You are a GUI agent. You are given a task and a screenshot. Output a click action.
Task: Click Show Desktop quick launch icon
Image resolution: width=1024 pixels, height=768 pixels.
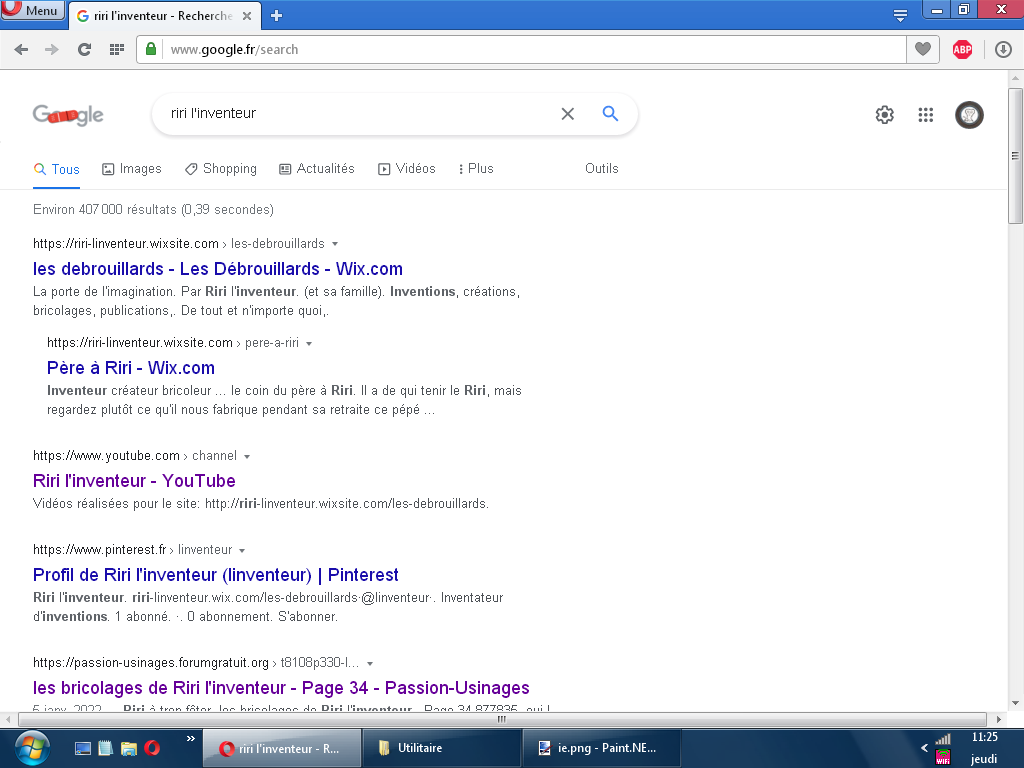(x=83, y=748)
